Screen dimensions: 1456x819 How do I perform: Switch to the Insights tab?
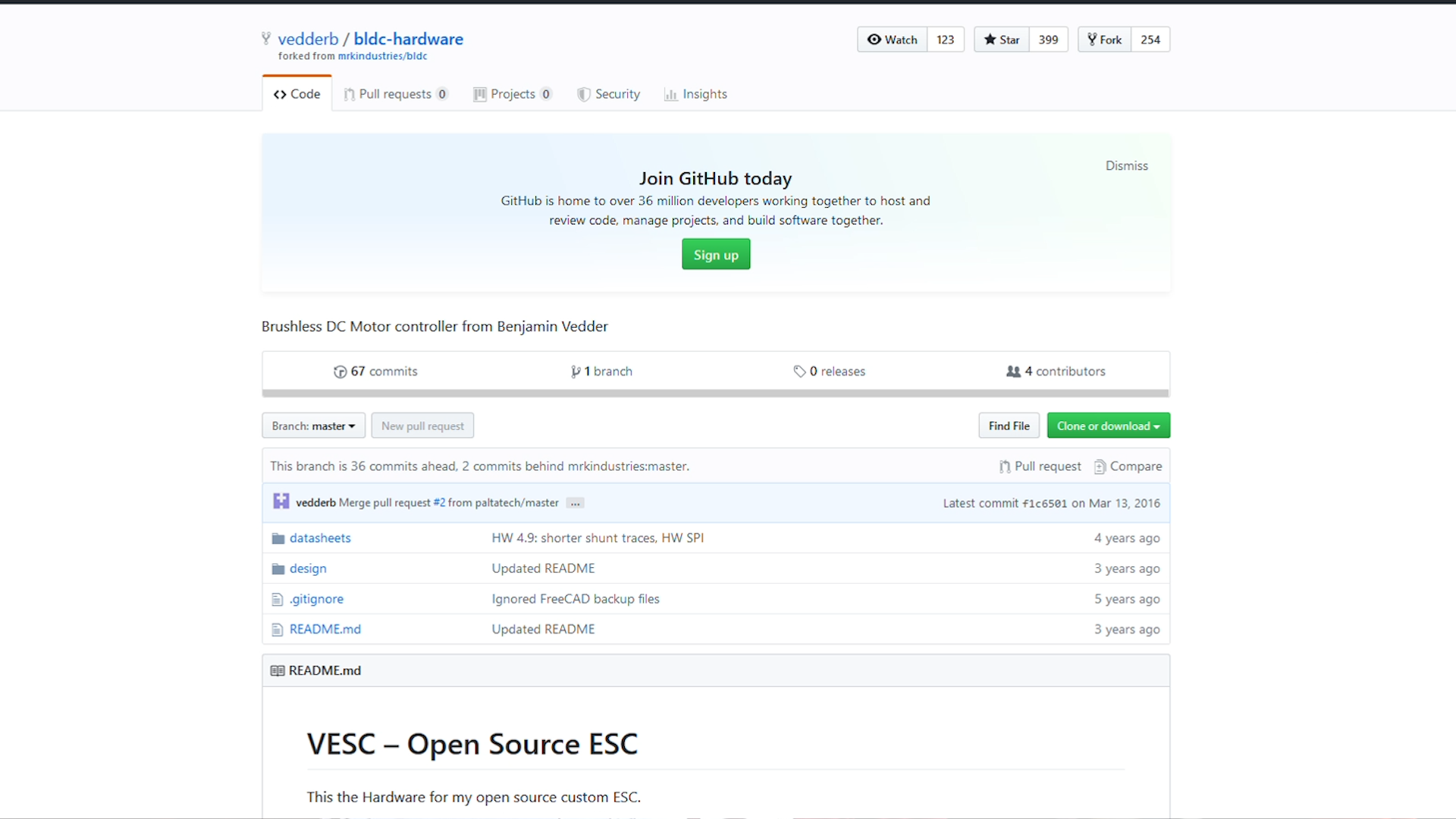click(x=695, y=94)
